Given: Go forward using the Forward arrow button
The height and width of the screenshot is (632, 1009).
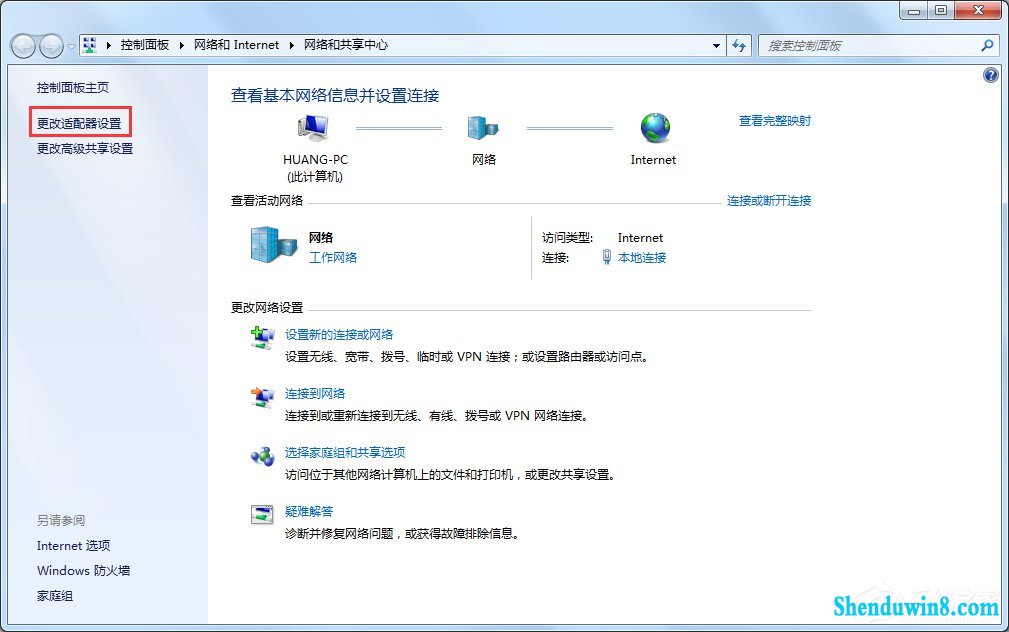Looking at the screenshot, I should coord(51,46).
